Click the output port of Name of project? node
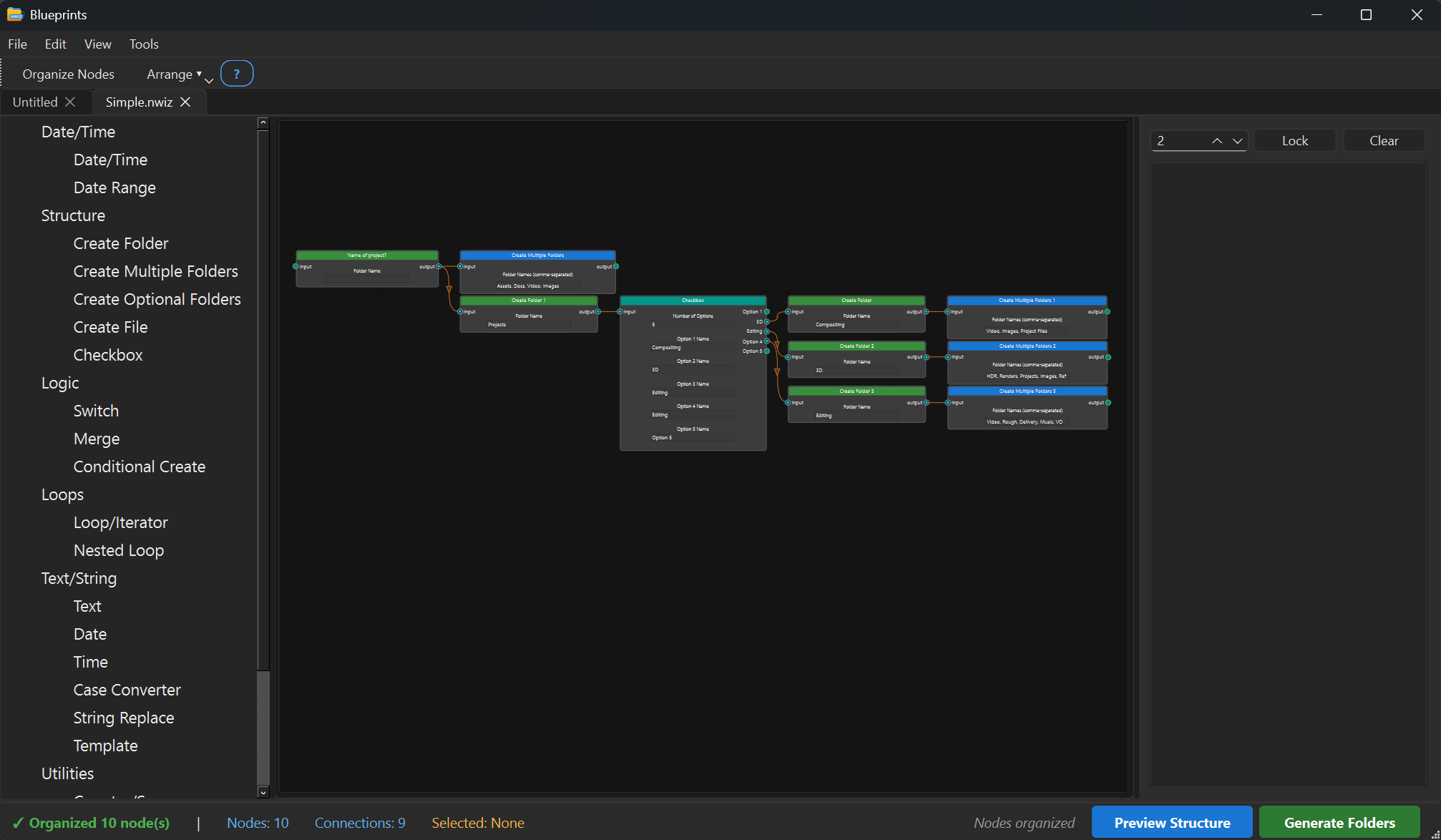Screen dimensions: 1441x840 [x=439, y=266]
